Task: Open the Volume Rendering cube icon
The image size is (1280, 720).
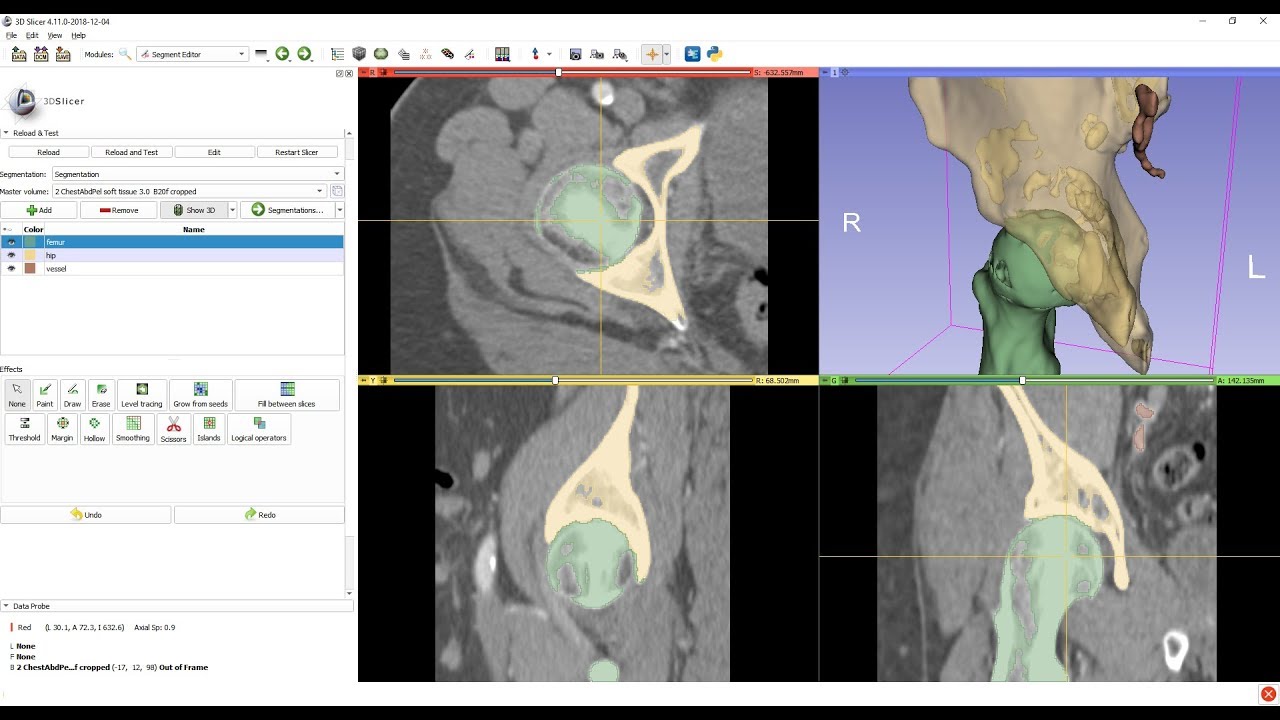Action: pyautogui.click(x=359, y=54)
